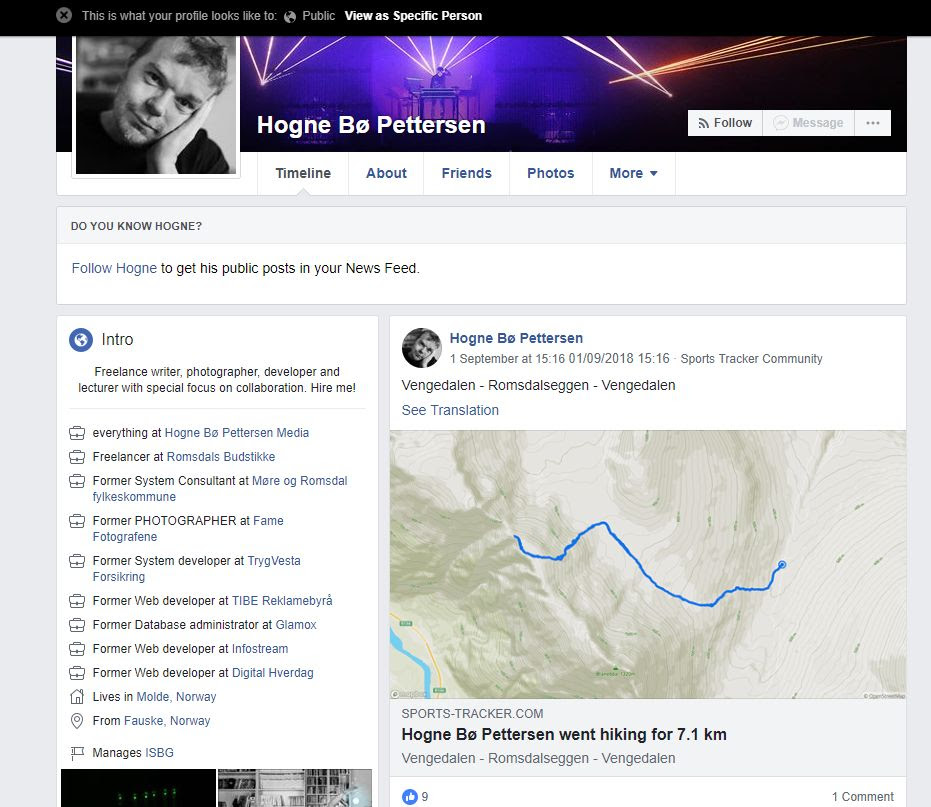This screenshot has width=931, height=807.
Task: Expand the More dropdown tab
Action: [x=634, y=173]
